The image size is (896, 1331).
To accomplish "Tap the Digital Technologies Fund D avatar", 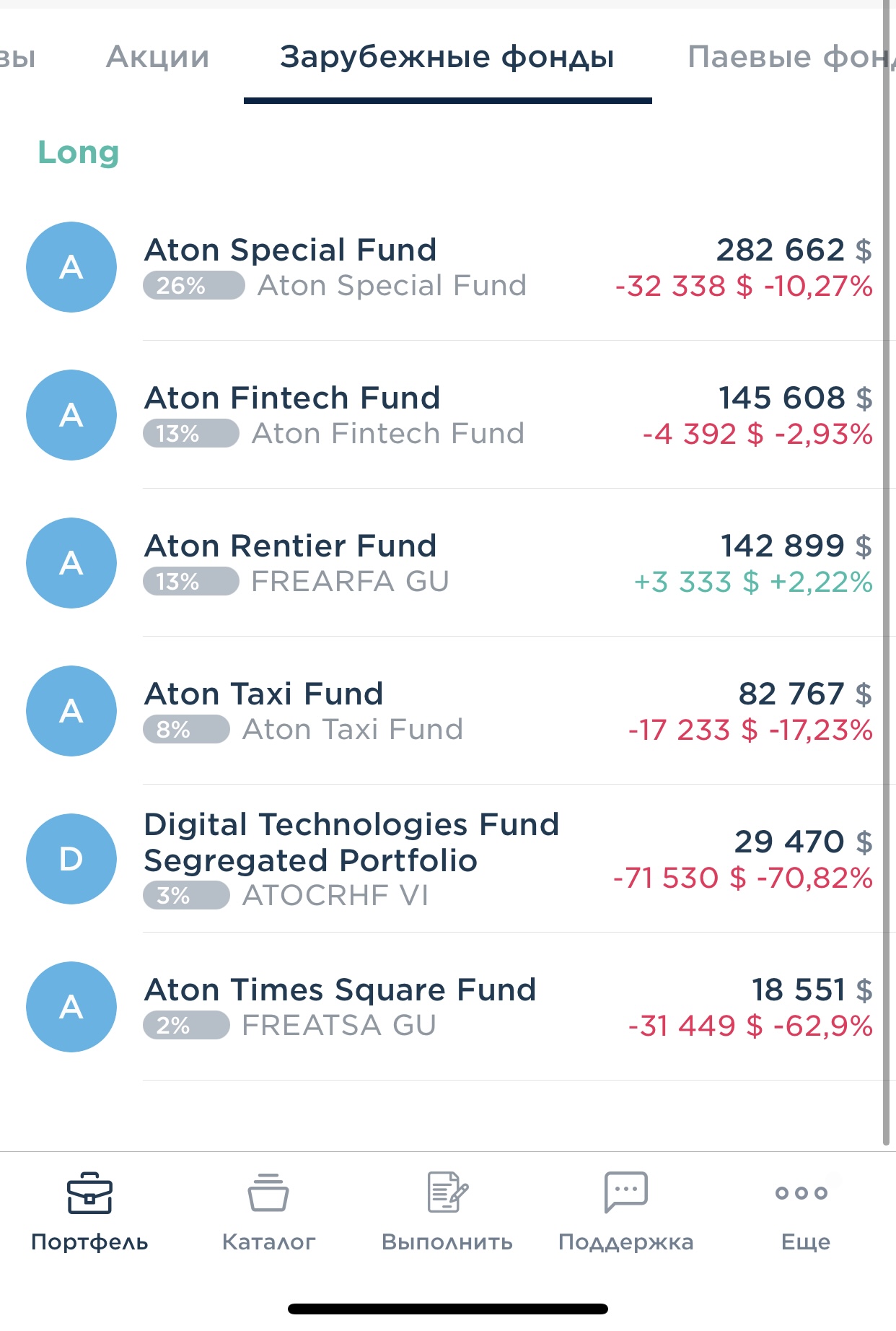I will point(71,859).
